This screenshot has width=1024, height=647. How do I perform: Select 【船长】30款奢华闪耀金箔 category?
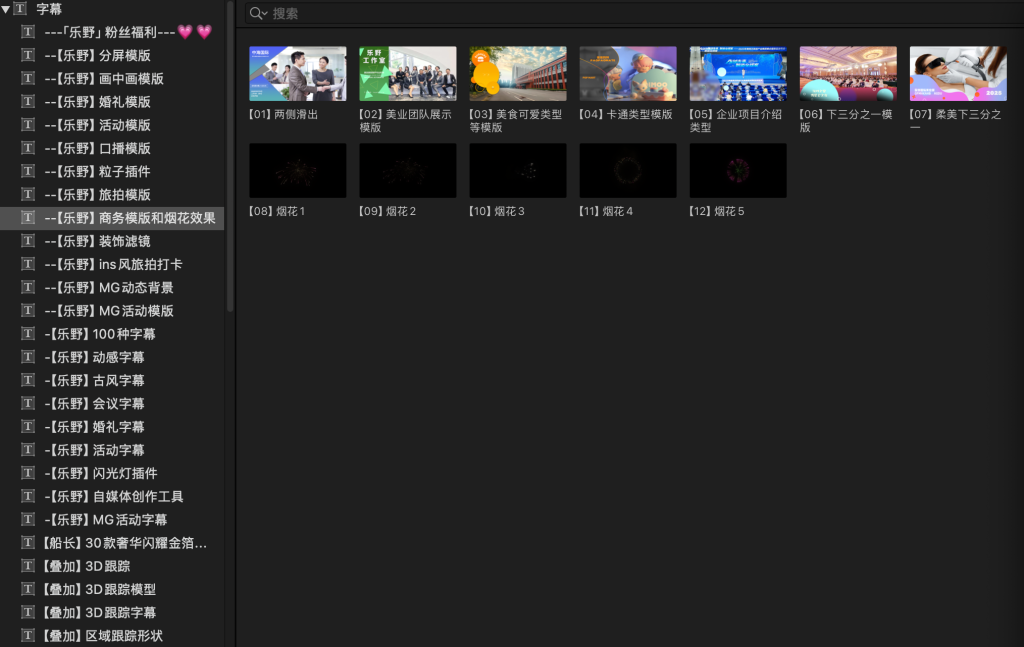click(x=112, y=543)
